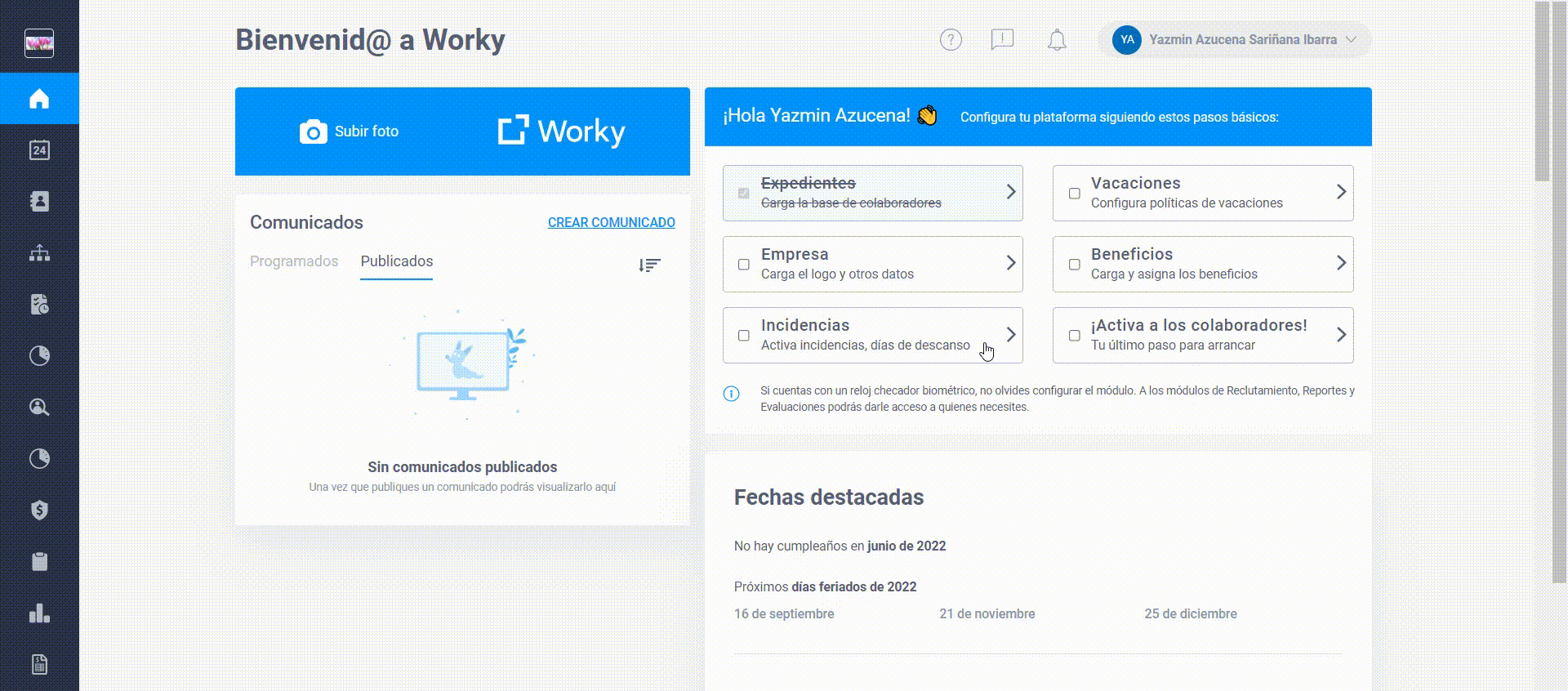Image resolution: width=1568 pixels, height=691 pixels.
Task: Click the feedback message icon
Action: click(x=1002, y=39)
